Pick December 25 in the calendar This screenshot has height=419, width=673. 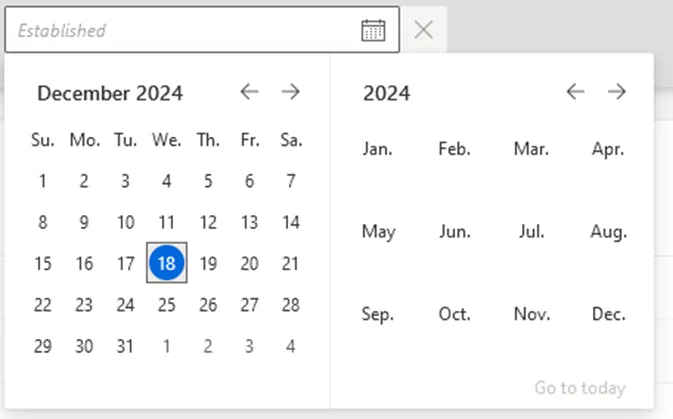coord(167,305)
